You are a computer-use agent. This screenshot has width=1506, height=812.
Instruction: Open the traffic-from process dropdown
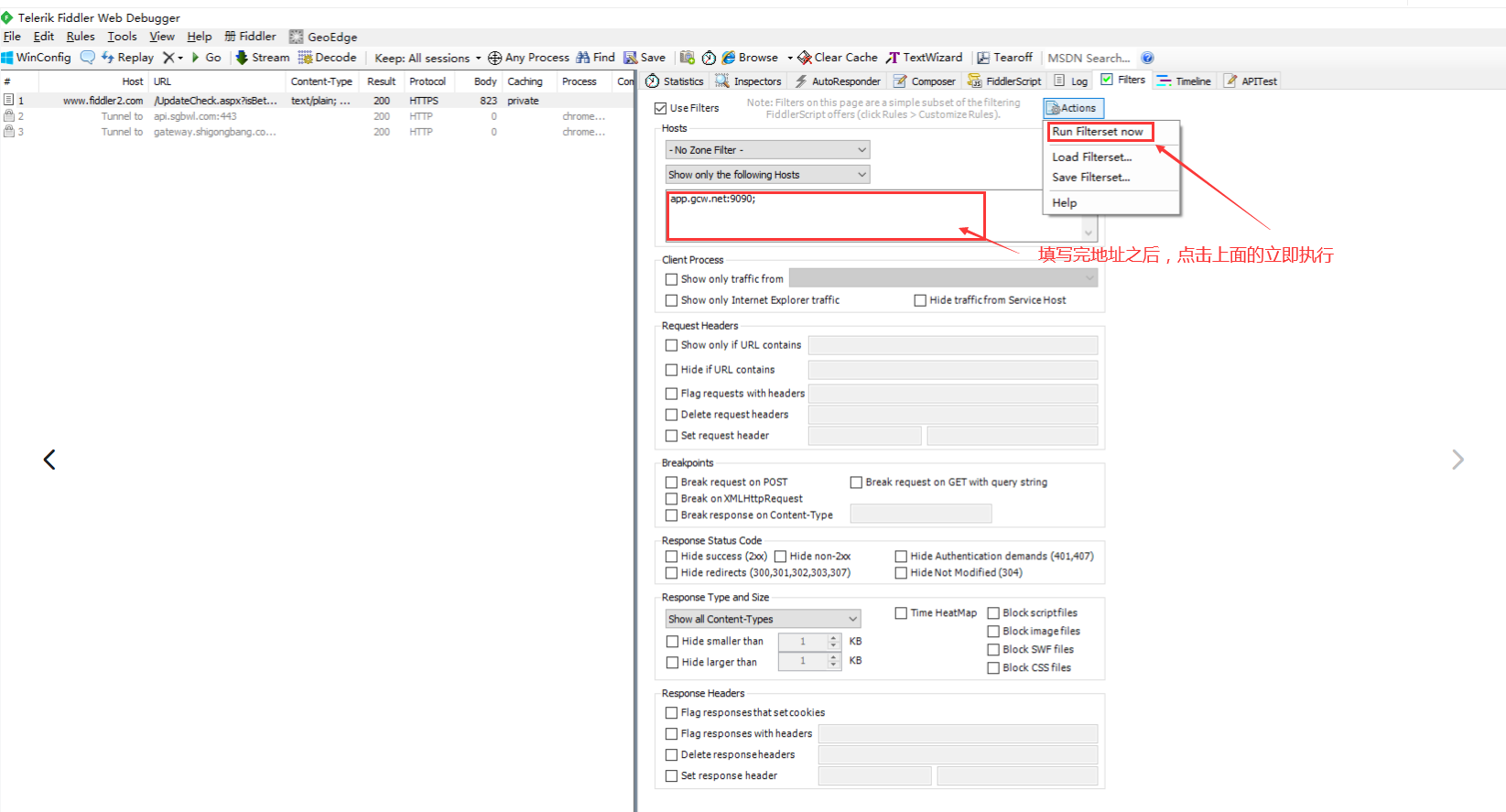pos(943,278)
